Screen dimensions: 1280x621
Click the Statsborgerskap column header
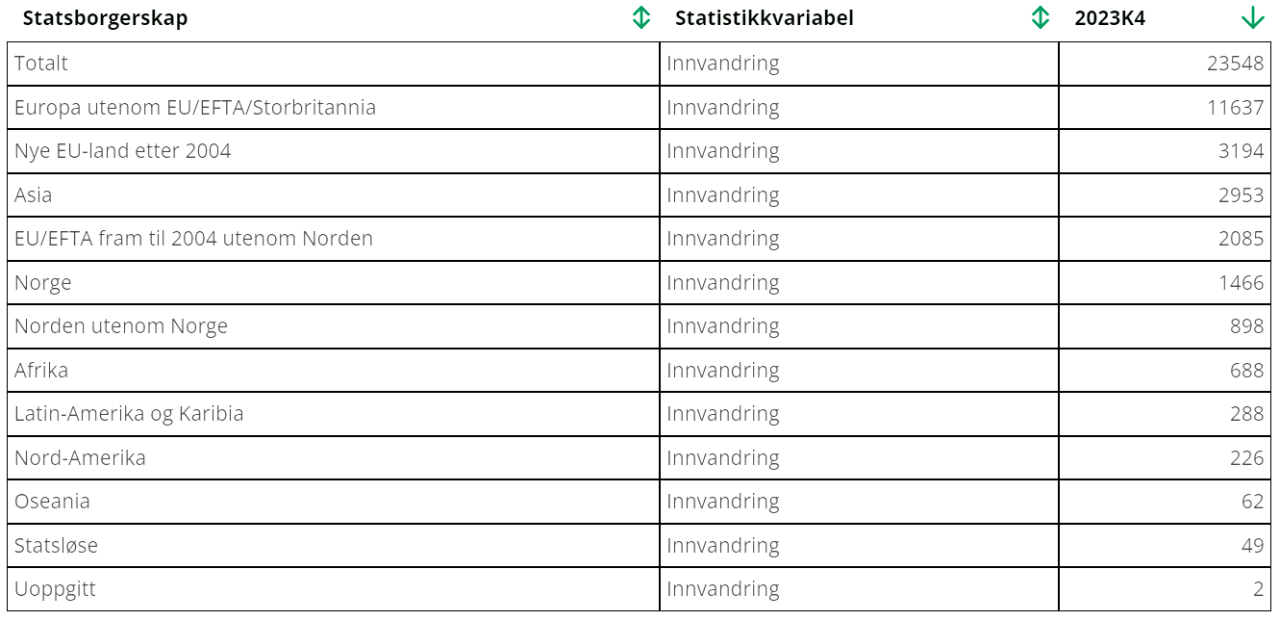point(105,18)
